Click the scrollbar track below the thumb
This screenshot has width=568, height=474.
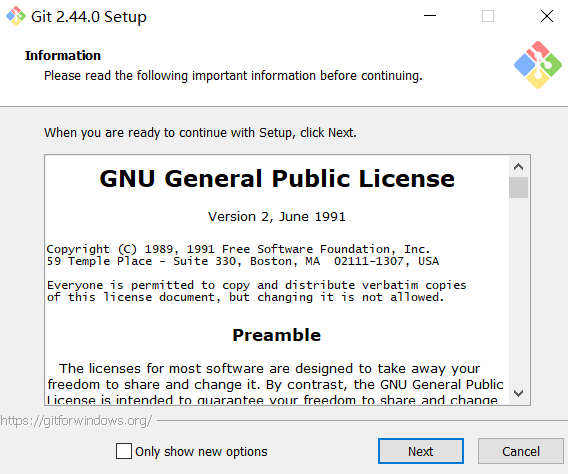coord(518,290)
